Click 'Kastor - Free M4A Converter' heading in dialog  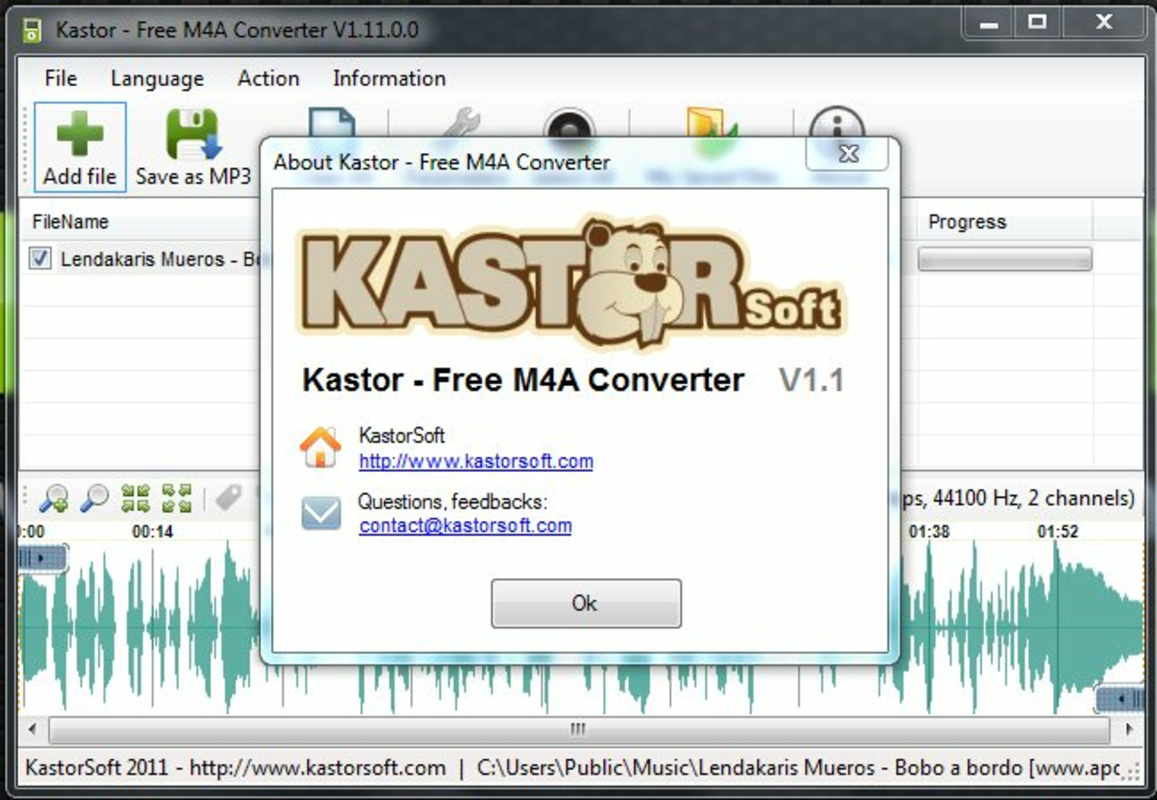(523, 380)
